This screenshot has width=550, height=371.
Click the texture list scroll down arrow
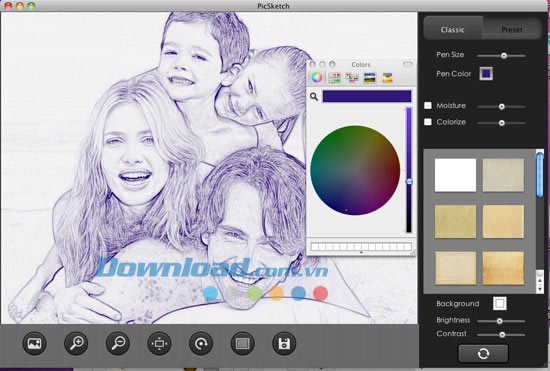point(540,289)
